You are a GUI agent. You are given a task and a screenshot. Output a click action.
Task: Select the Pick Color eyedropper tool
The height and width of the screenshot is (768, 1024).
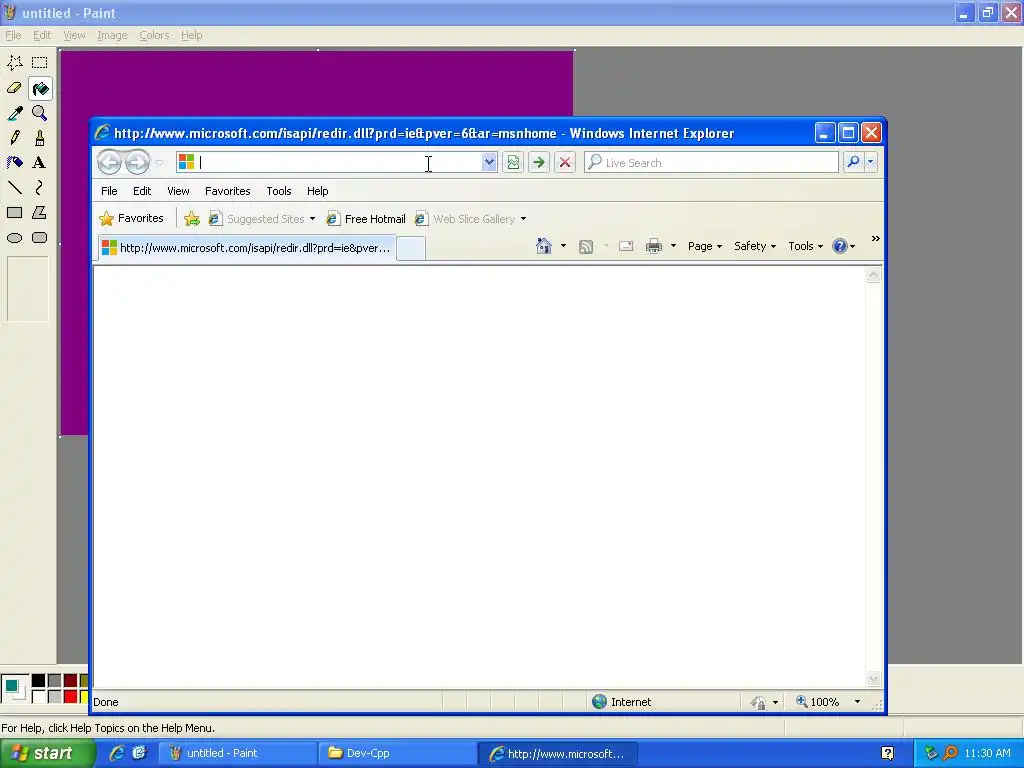coord(15,113)
